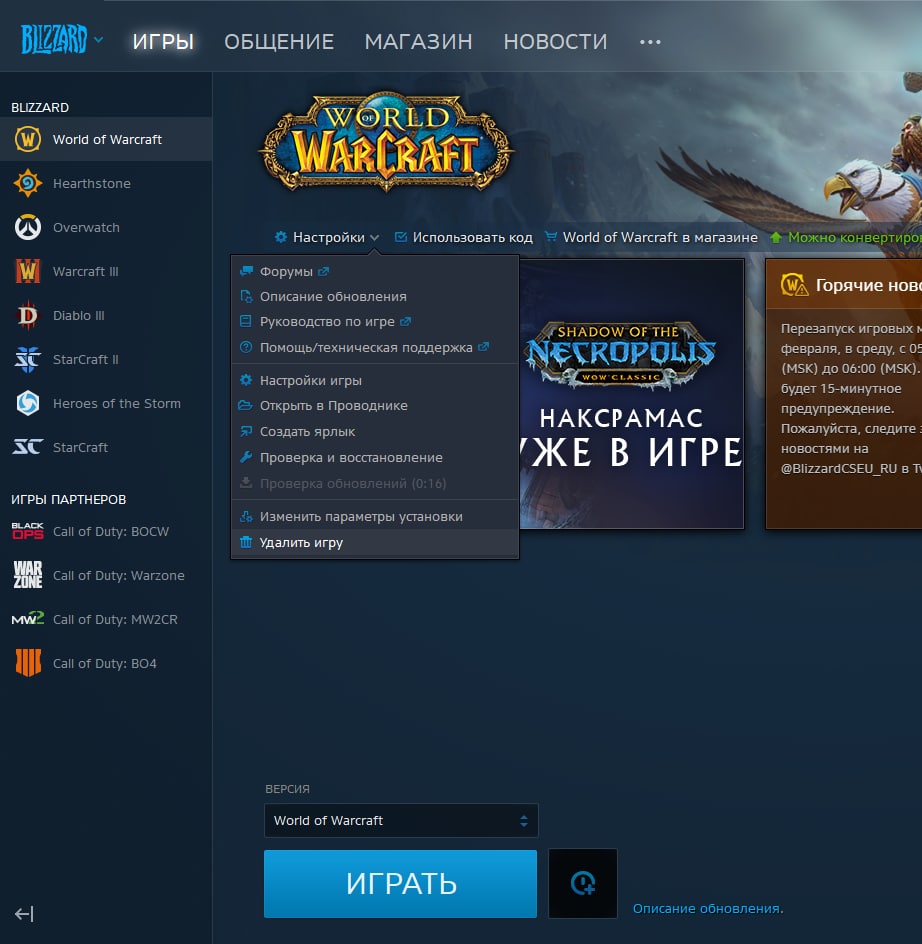Click the update-check icon button beside ИГРАТЬ
The width and height of the screenshot is (922, 944).
pyautogui.click(x=583, y=884)
